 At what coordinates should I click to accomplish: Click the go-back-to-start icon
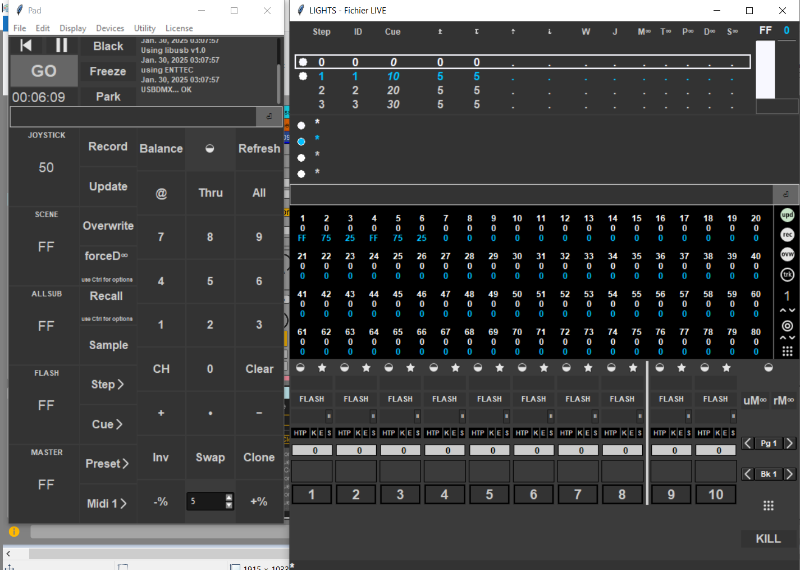click(26, 45)
